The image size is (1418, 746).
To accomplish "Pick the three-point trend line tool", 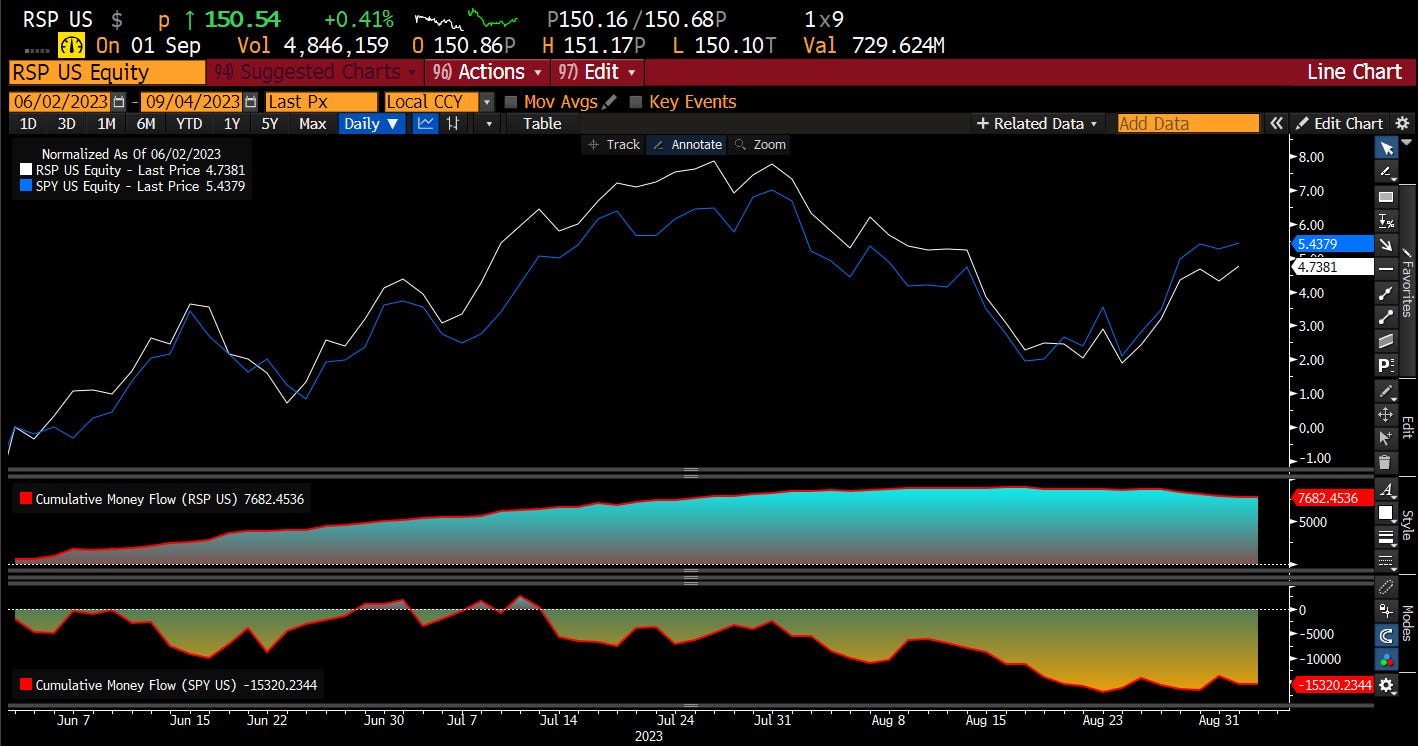I will pyautogui.click(x=1386, y=293).
